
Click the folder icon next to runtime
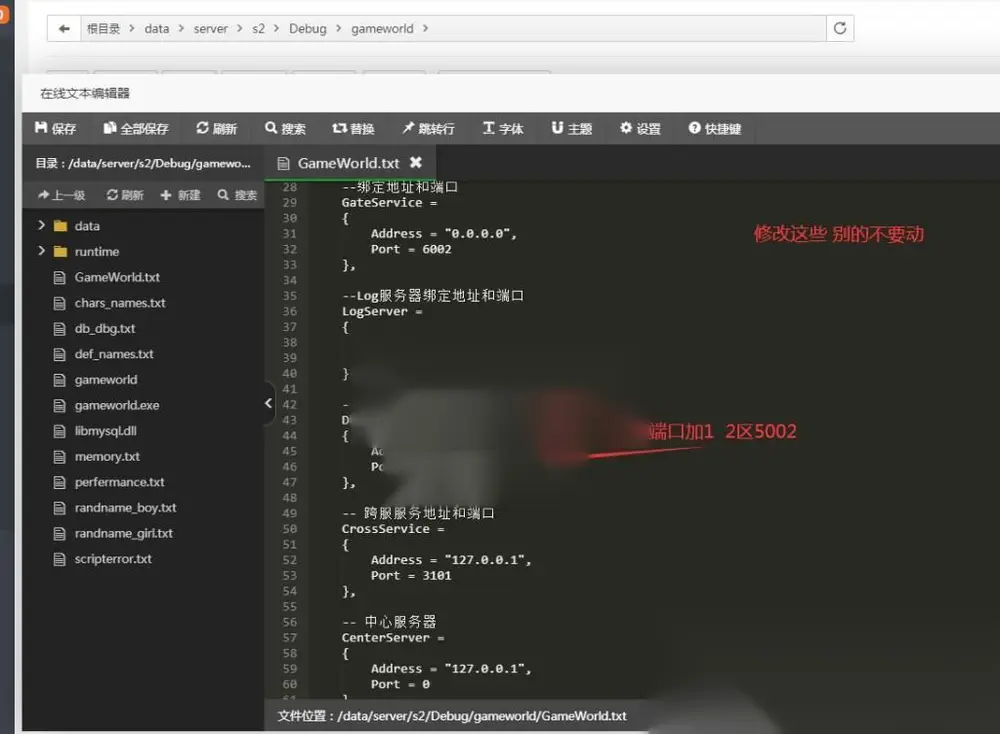61,251
